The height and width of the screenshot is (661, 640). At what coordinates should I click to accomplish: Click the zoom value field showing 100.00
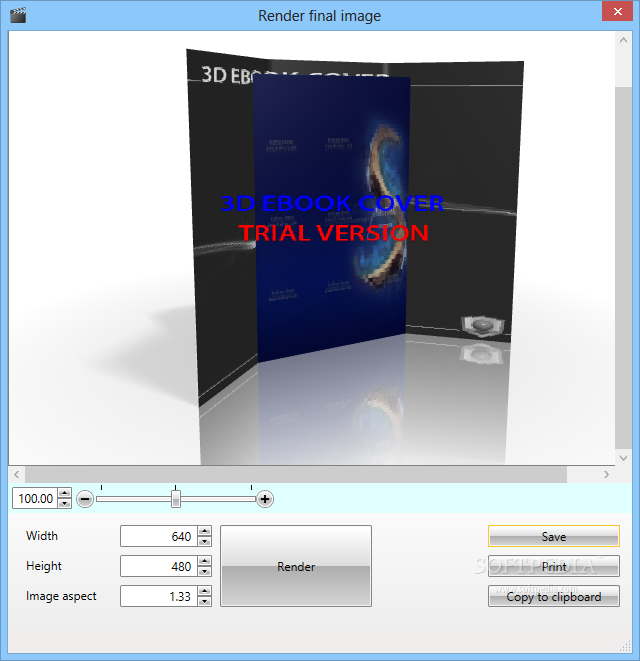(x=35, y=499)
